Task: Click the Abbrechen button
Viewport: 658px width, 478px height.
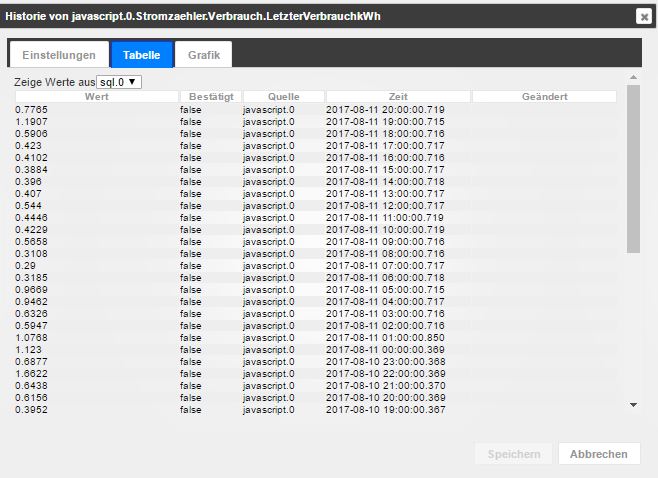Action: (x=599, y=454)
